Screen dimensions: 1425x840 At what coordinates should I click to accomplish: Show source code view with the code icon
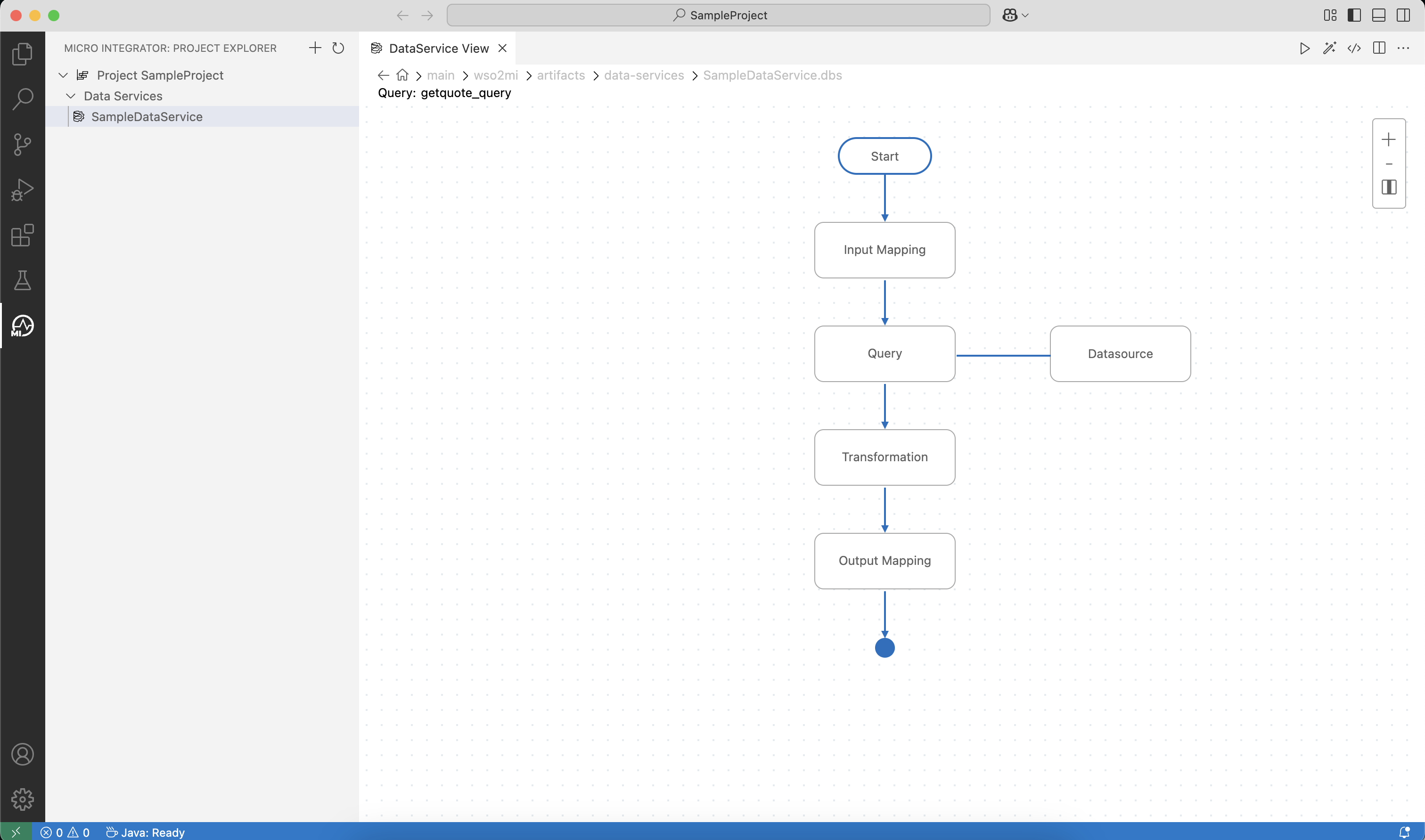1354,48
